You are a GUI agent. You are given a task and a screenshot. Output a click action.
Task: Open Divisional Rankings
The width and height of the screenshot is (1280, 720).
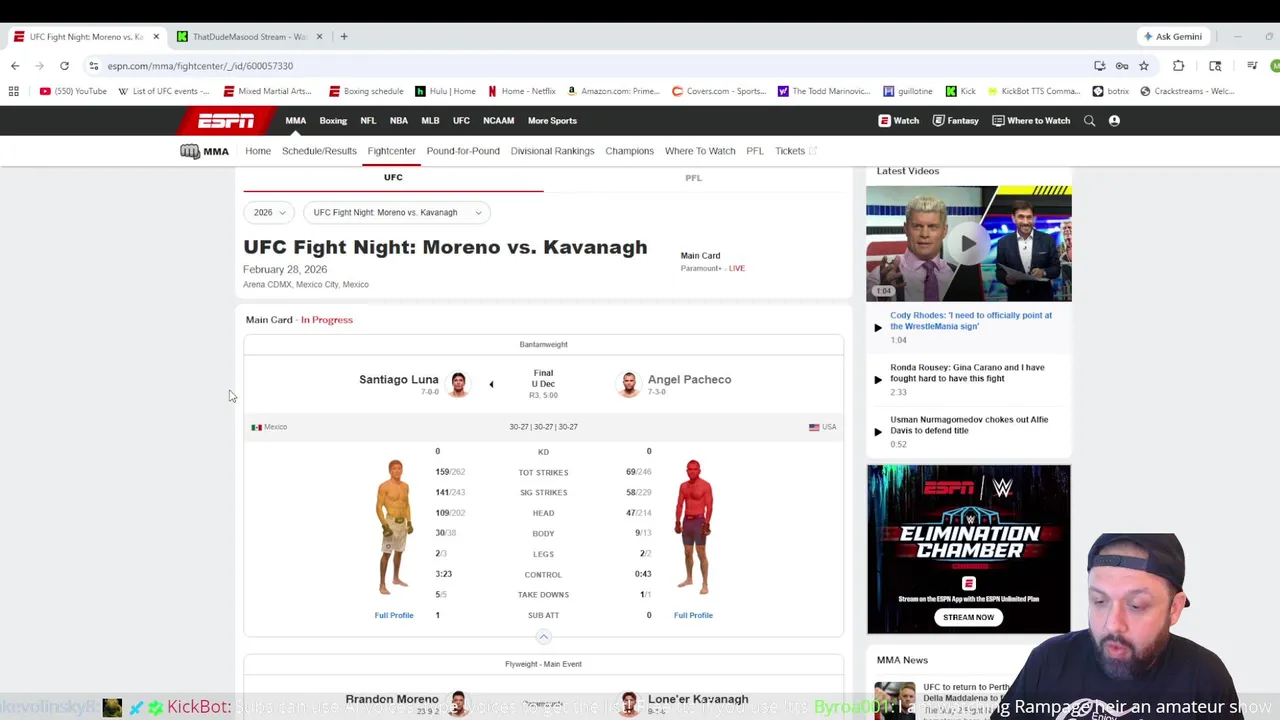552,151
